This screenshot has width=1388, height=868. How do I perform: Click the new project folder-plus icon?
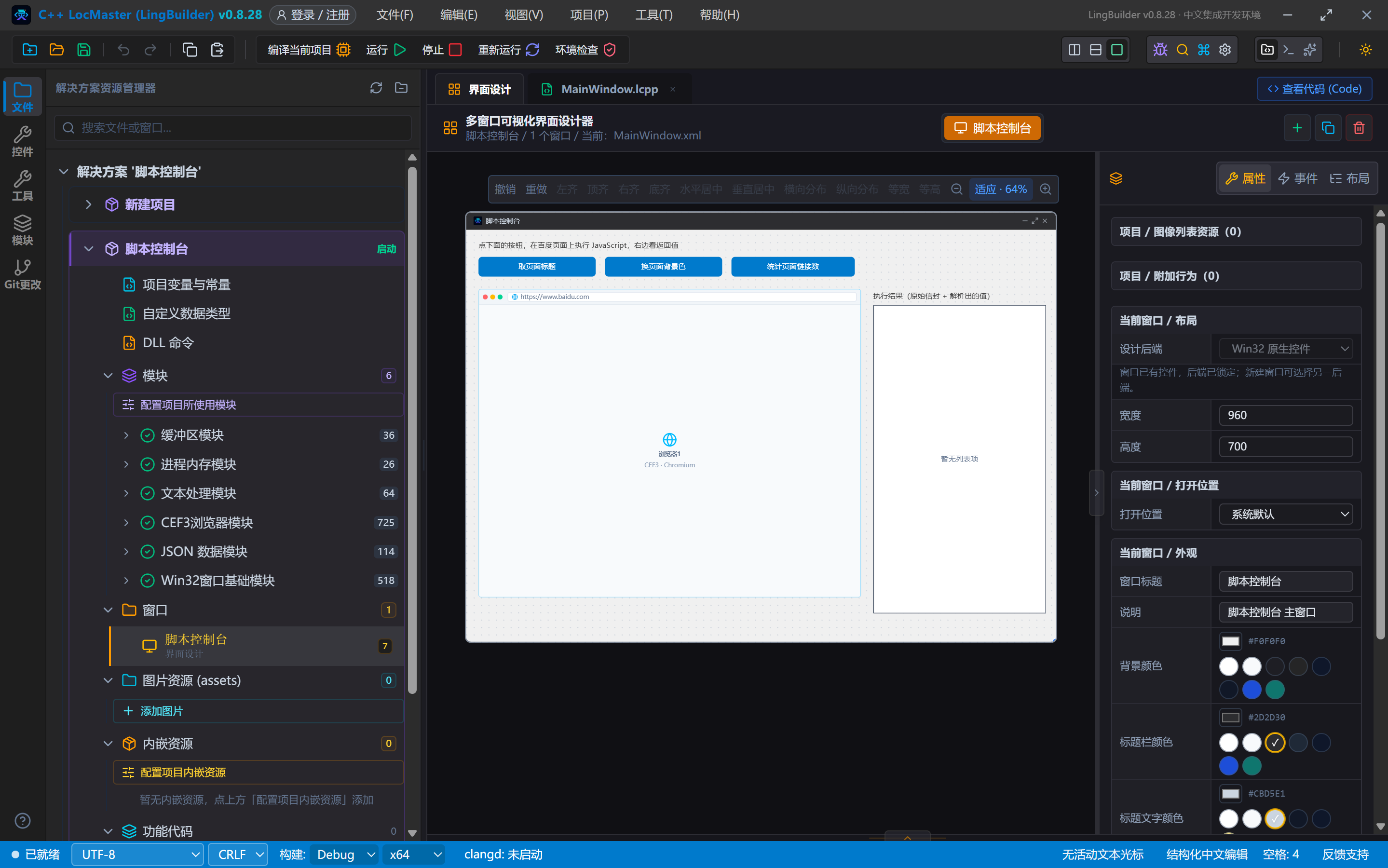(x=29, y=50)
